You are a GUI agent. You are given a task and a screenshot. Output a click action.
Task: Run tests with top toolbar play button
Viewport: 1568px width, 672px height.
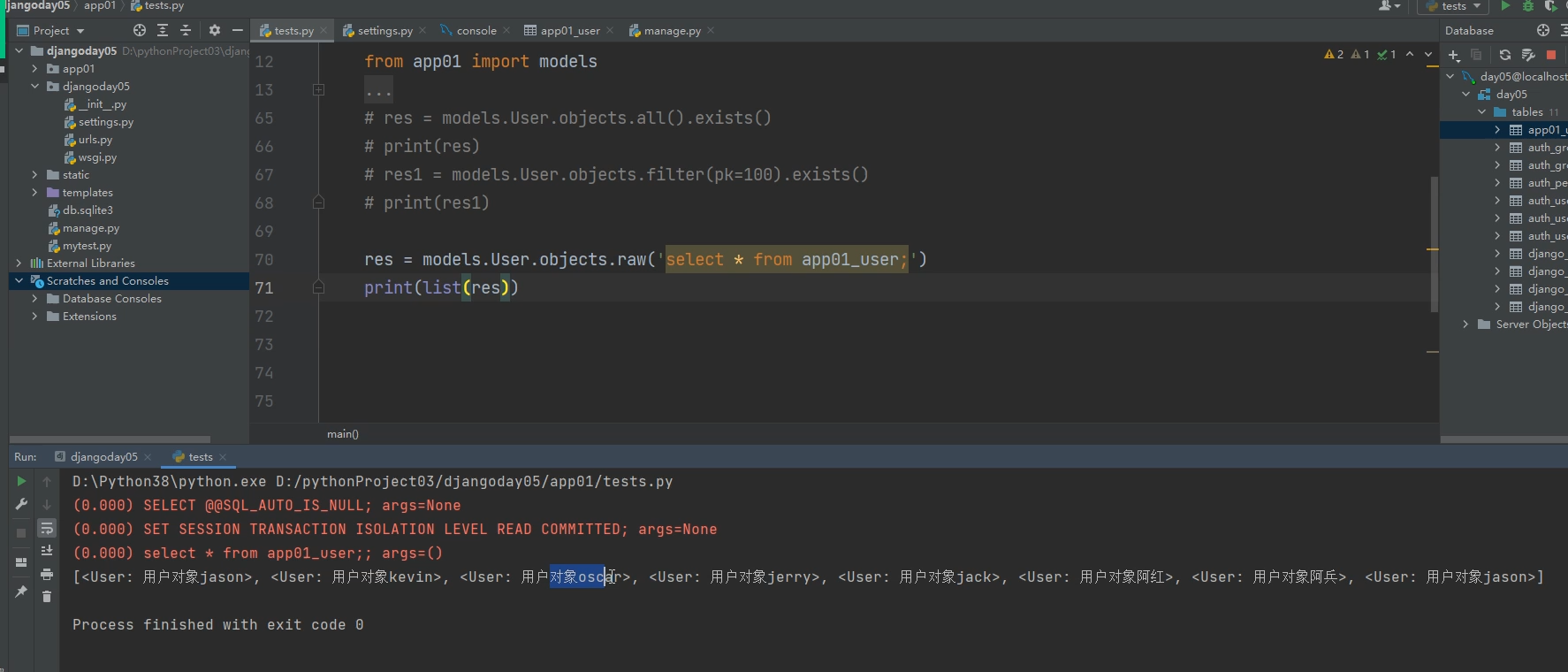(x=1505, y=6)
